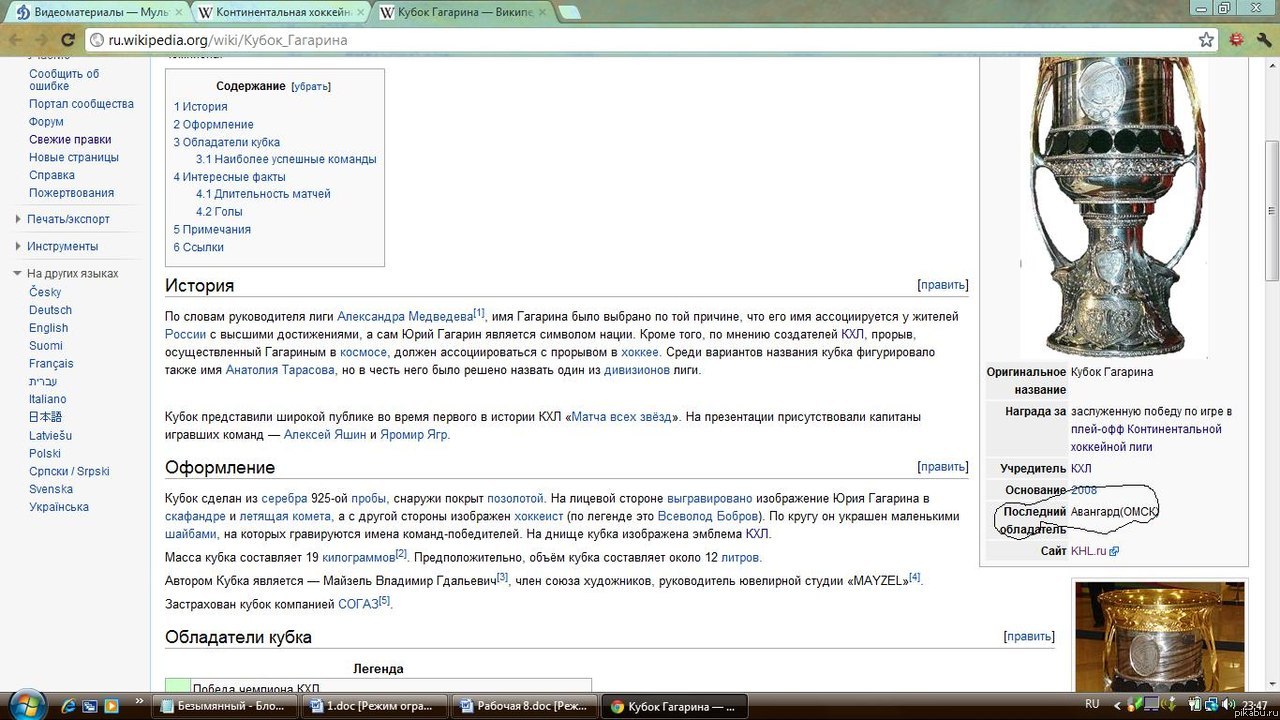
Task: Click the external link icon next to KHL.ru
Action: pos(1114,551)
